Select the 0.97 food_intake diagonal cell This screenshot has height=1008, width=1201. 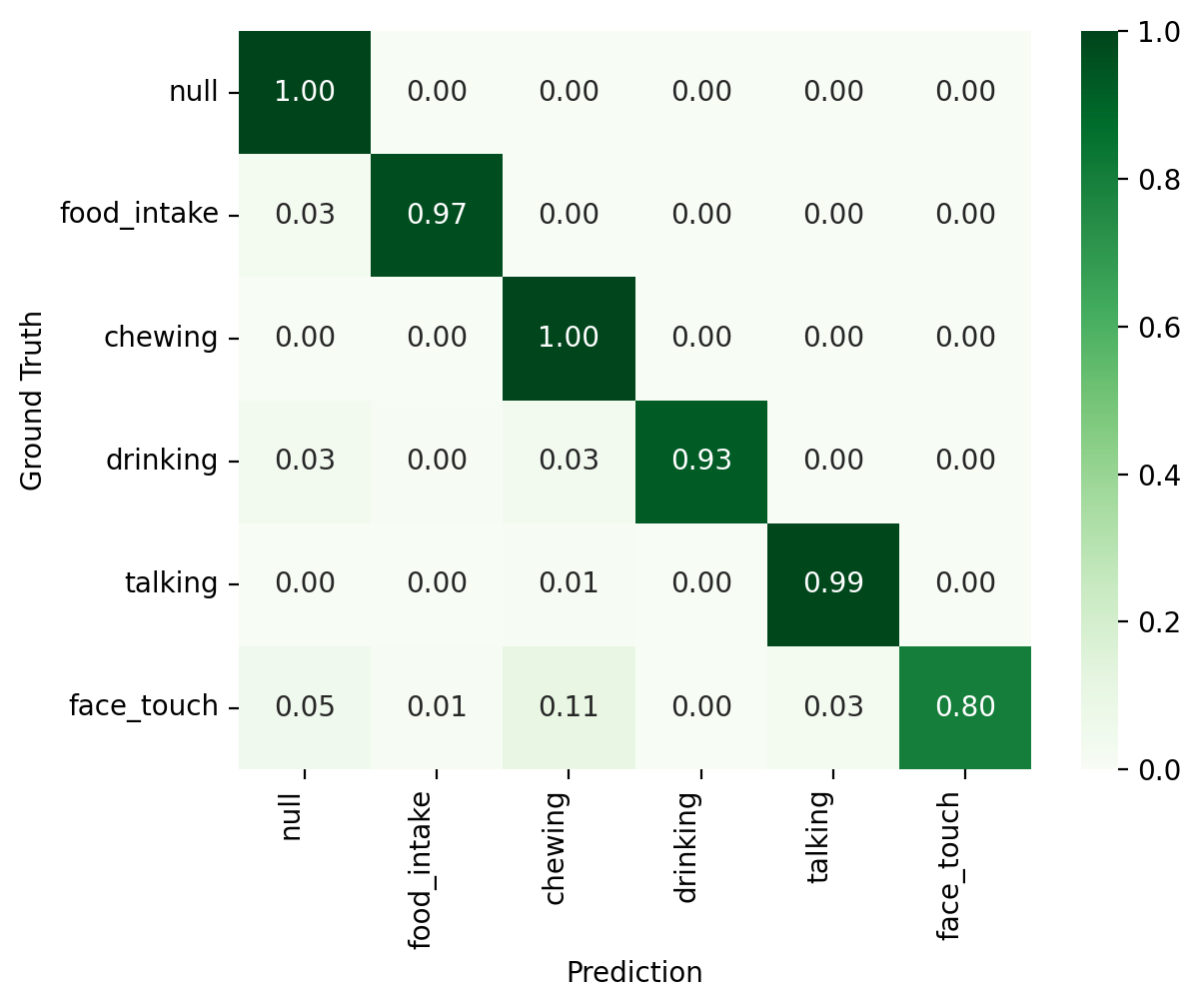click(437, 215)
